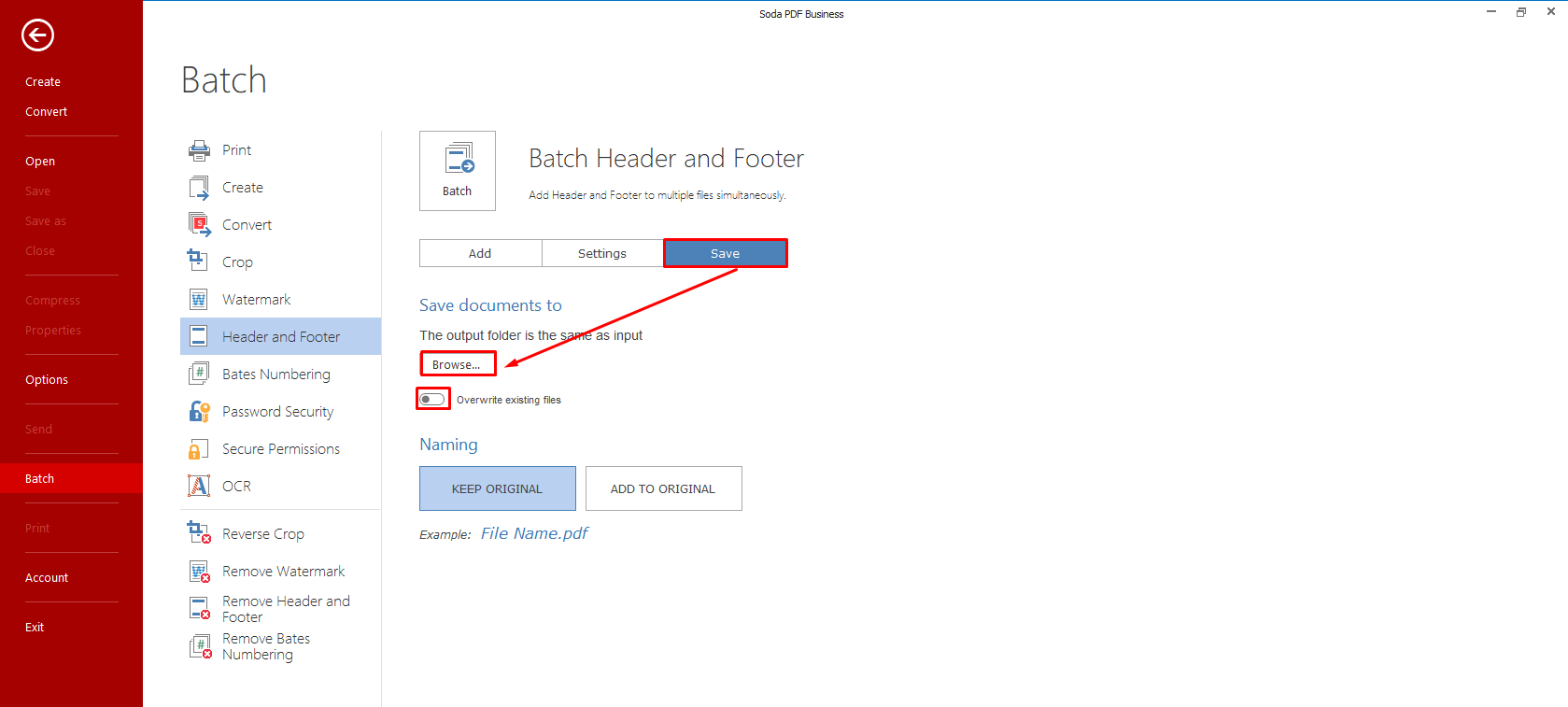Click Properties in the red sidebar
Viewport: 1568px width, 707px height.
click(x=53, y=331)
